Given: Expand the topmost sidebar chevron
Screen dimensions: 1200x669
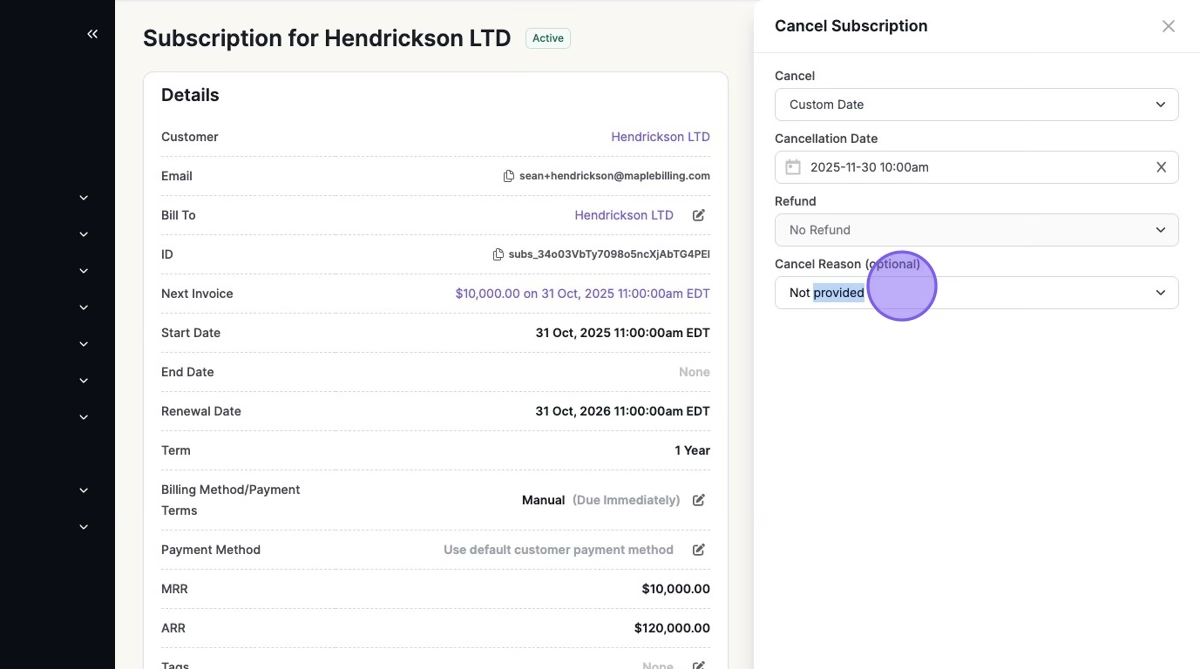Looking at the screenshot, I should (x=84, y=198).
